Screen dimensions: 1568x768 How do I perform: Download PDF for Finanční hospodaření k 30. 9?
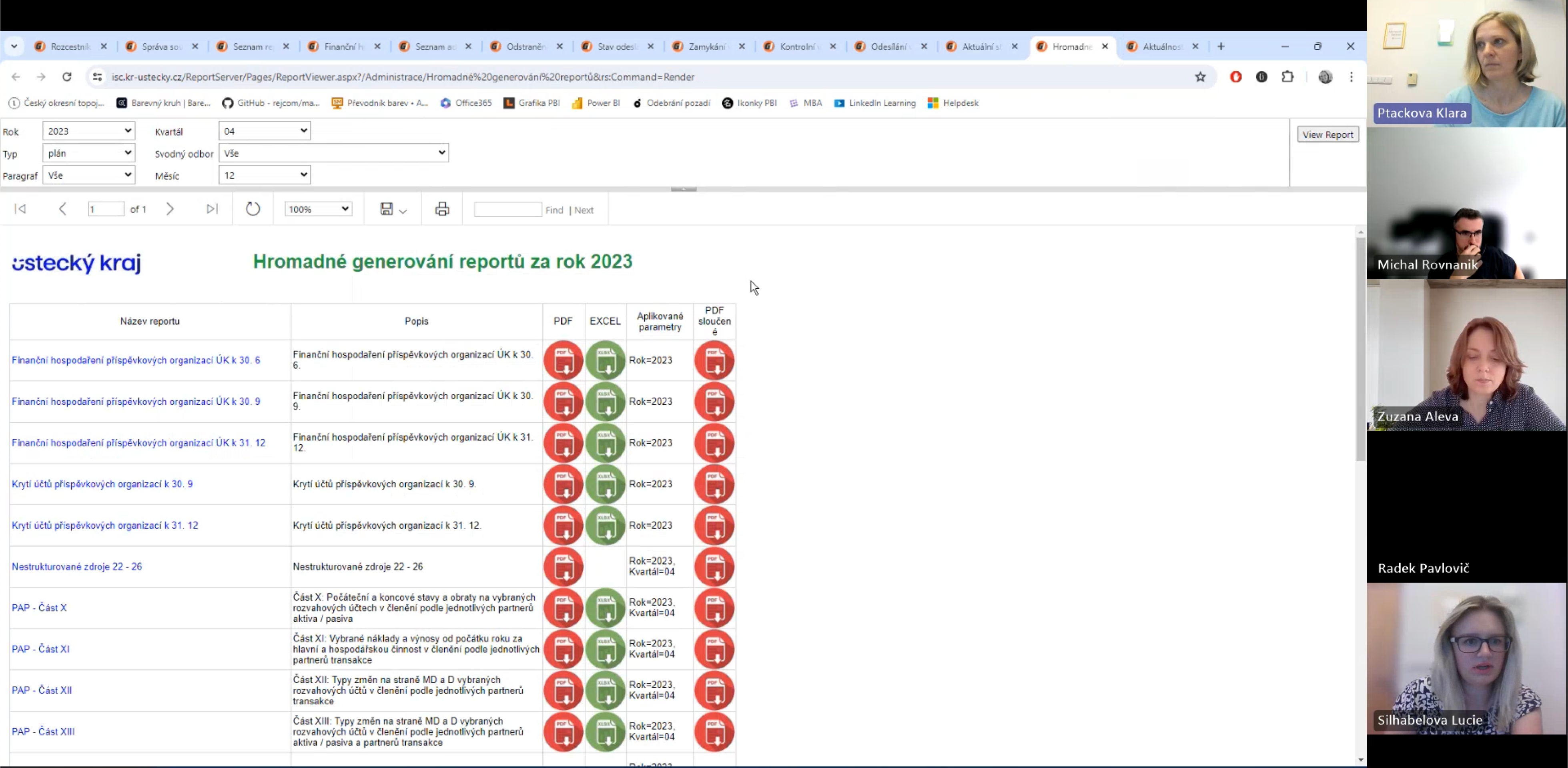563,402
